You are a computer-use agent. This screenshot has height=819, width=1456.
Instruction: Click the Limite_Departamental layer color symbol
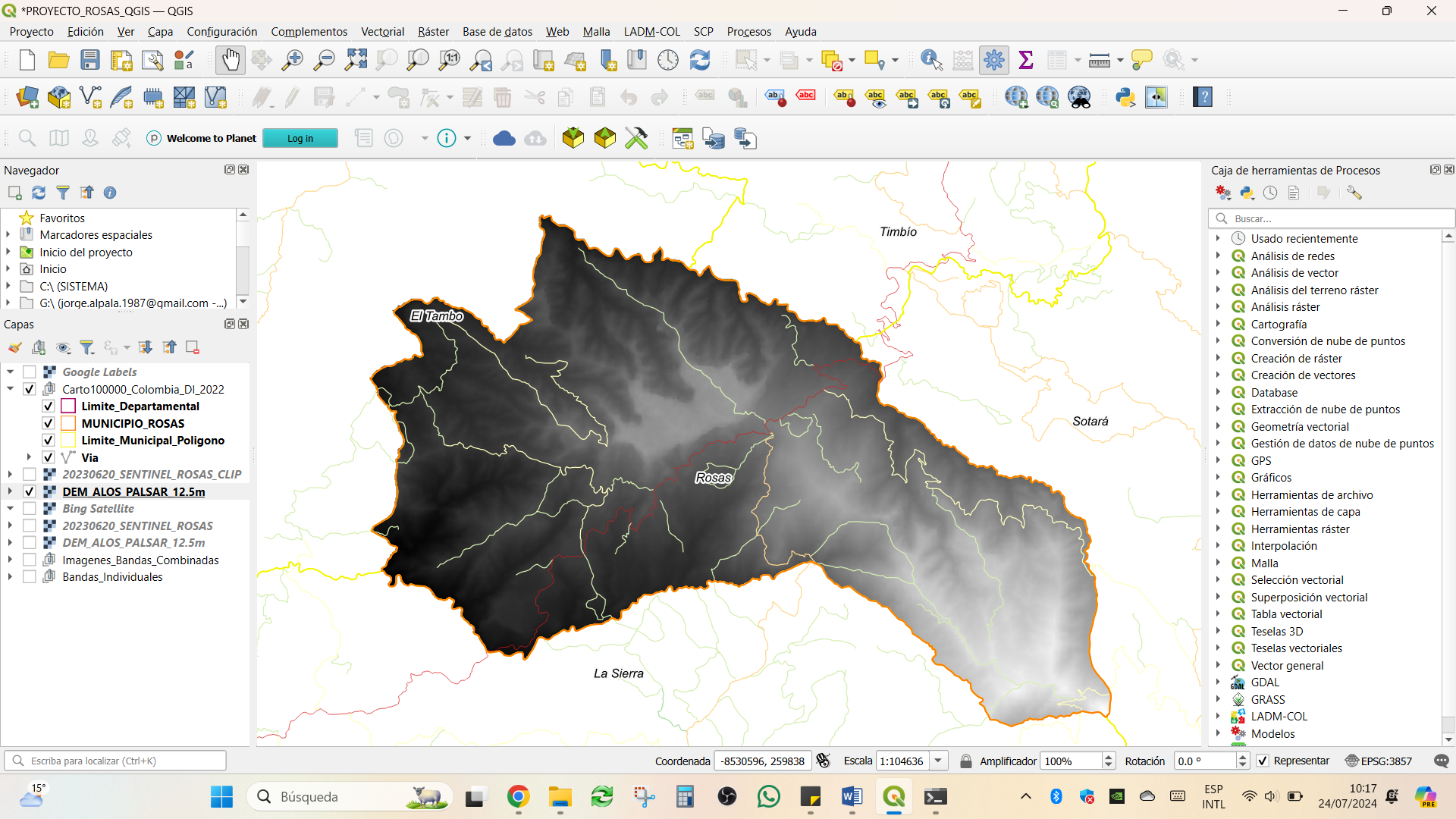[x=68, y=406]
